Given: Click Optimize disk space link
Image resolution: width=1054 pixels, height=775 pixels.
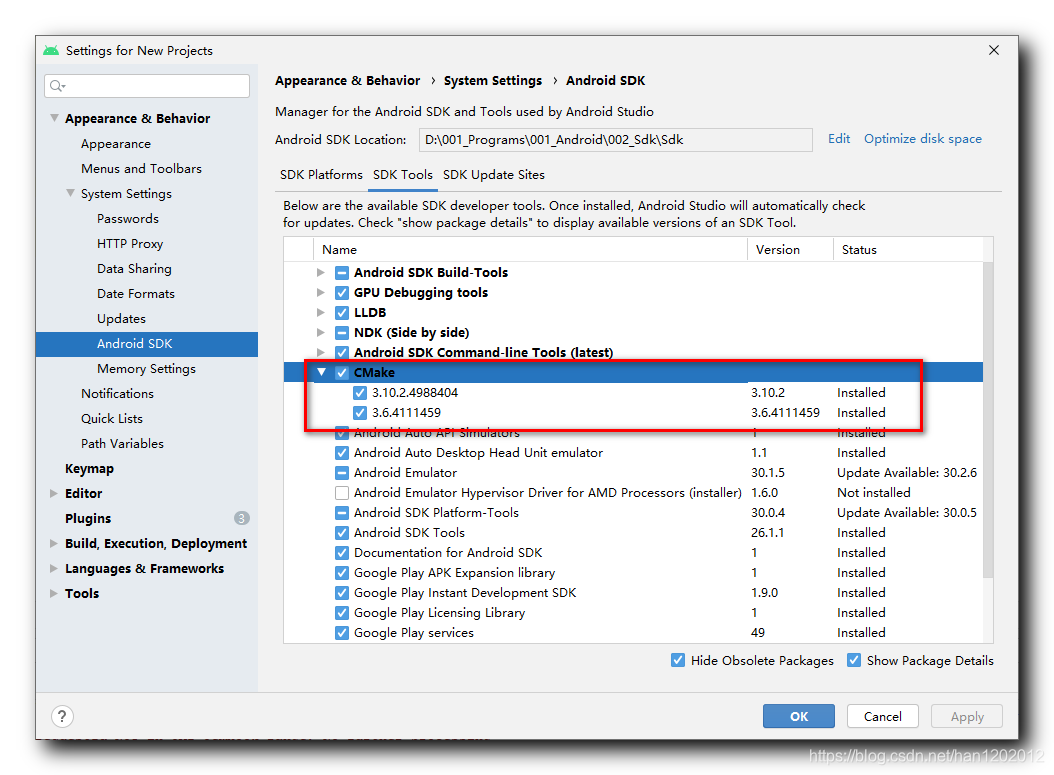Looking at the screenshot, I should pos(922,139).
